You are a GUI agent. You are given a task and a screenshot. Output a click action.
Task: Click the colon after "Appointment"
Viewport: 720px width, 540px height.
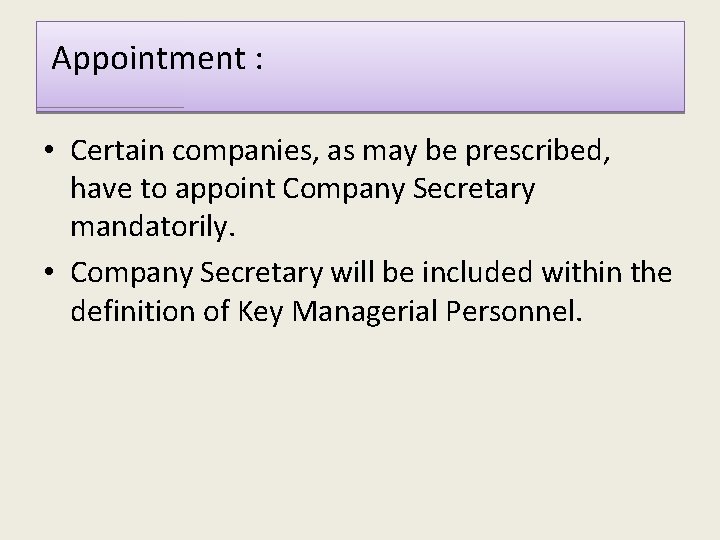pos(259,60)
